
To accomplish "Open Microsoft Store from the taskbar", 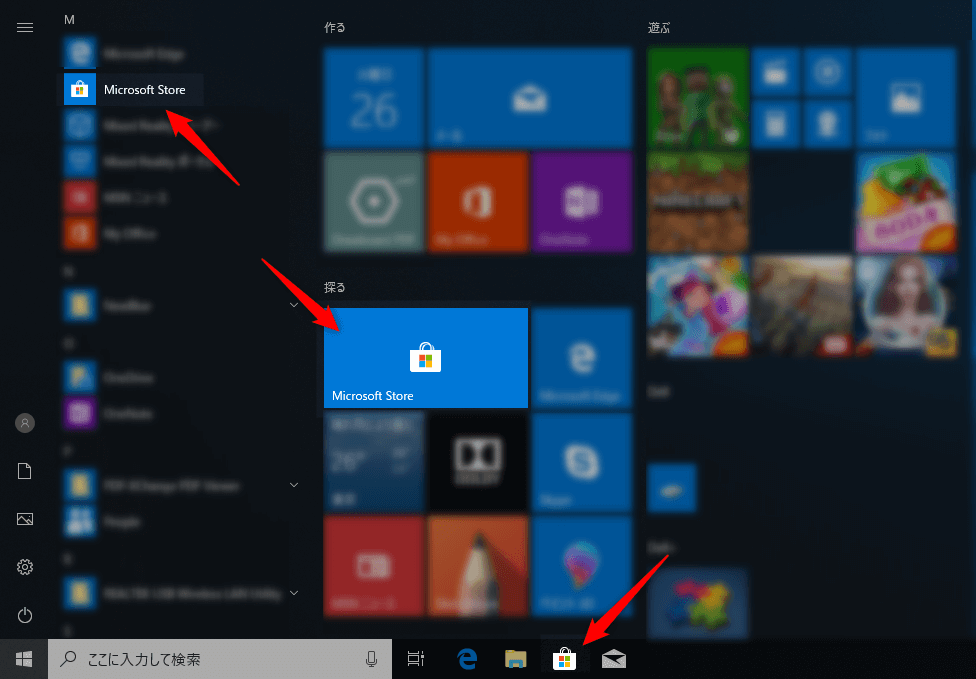I will [565, 658].
